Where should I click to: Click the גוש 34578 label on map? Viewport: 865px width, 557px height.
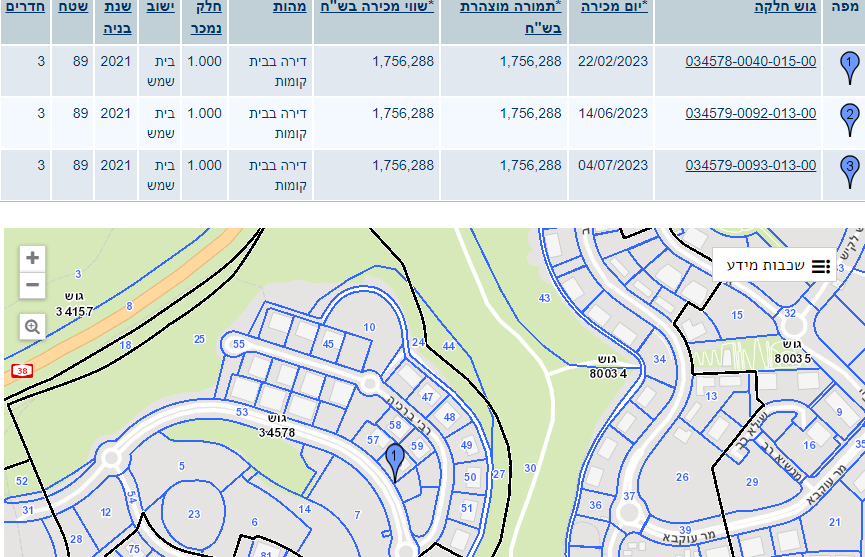[x=277, y=426]
